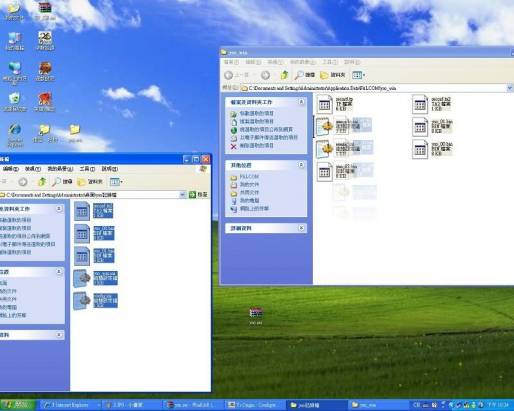The image size is (514, 411).
Task: Click Forward arrow in front Explorer window
Action: 23,182
